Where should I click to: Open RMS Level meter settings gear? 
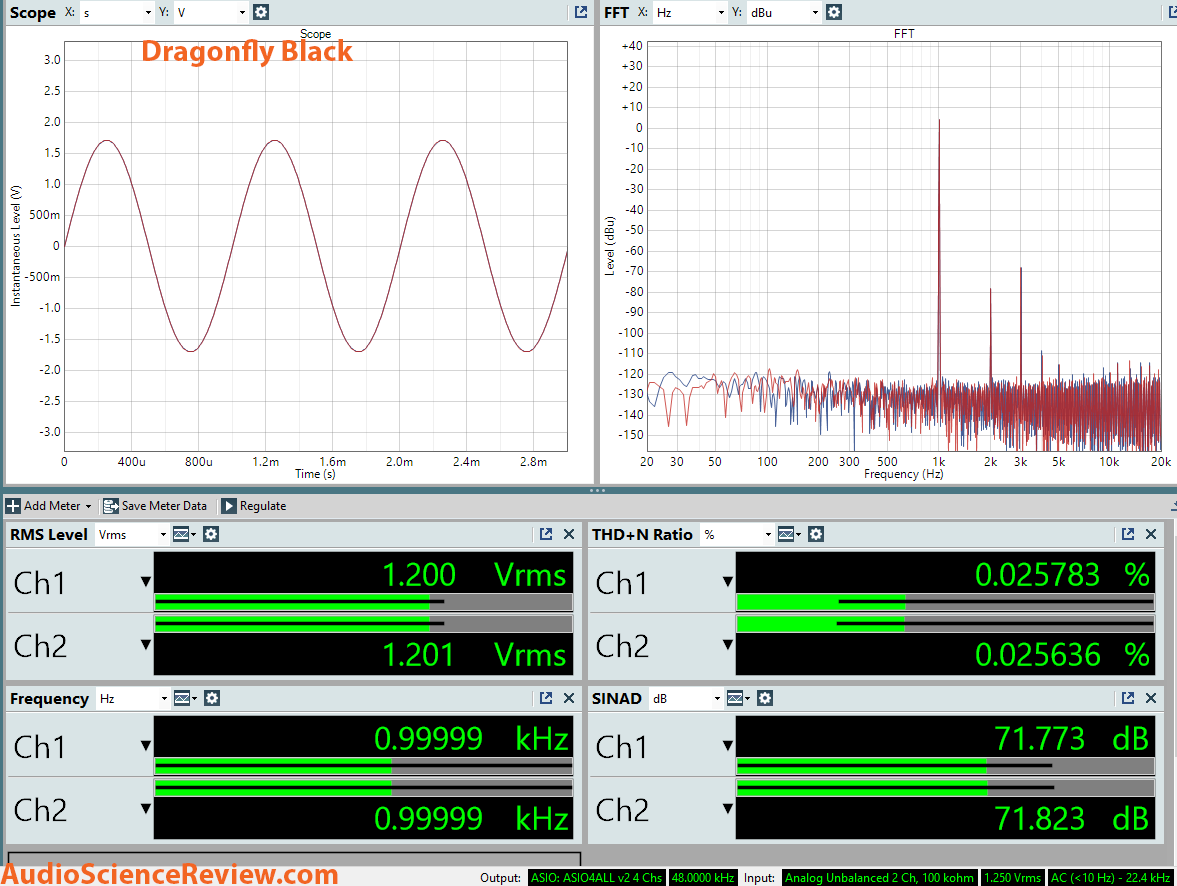pos(211,534)
